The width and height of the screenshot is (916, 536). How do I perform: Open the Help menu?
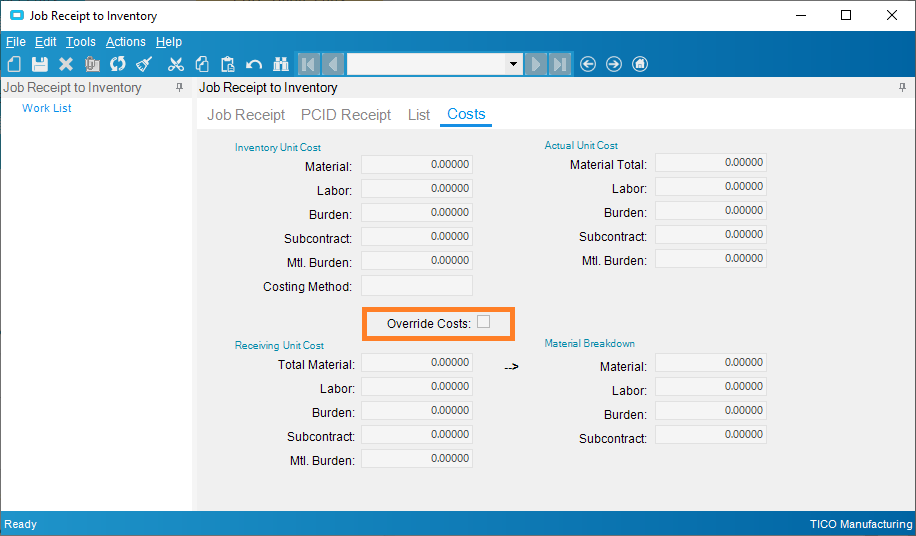pyautogui.click(x=169, y=42)
